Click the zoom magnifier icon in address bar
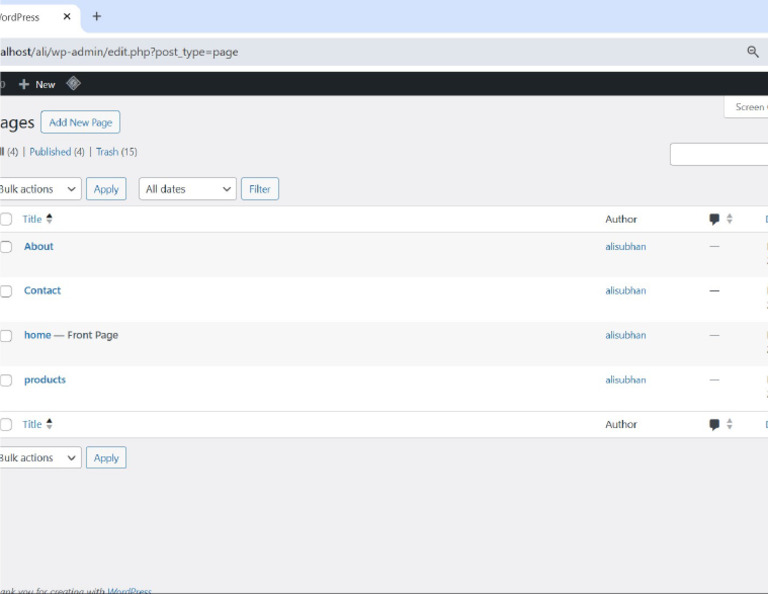This screenshot has height=594, width=768. point(753,52)
